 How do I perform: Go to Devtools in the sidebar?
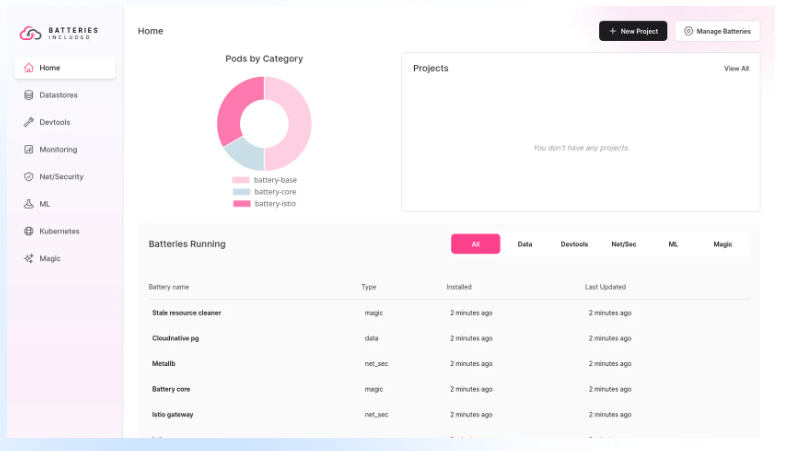coord(65,122)
